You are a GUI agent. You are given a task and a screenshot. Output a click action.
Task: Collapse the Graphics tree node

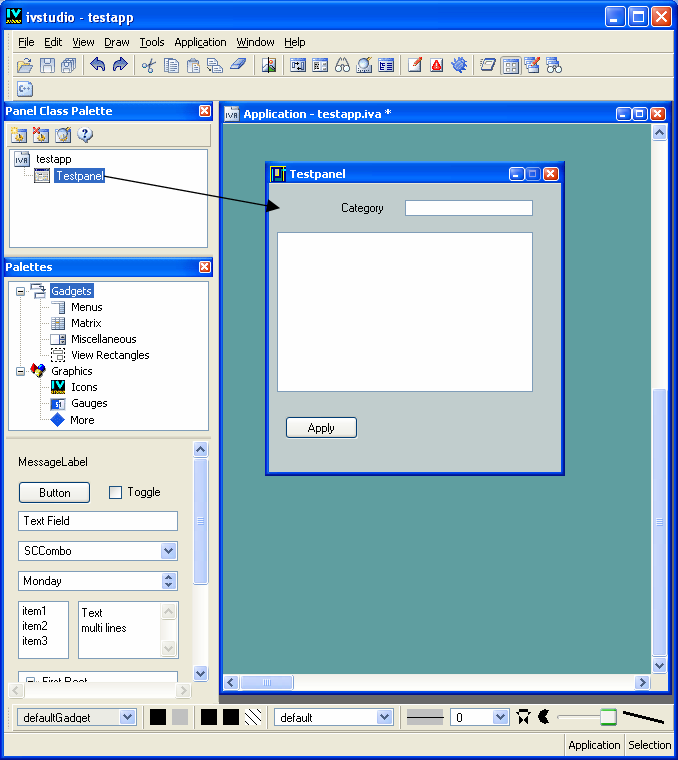click(x=20, y=371)
